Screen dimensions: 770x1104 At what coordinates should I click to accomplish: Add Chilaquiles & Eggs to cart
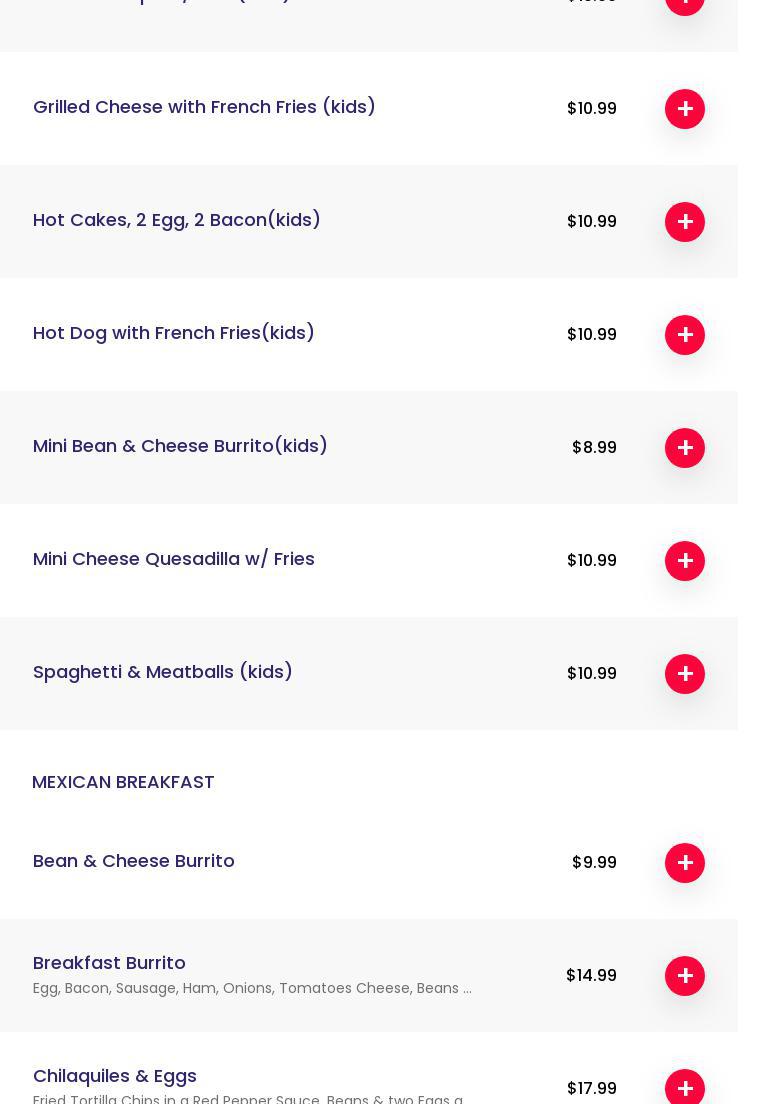(685, 1088)
